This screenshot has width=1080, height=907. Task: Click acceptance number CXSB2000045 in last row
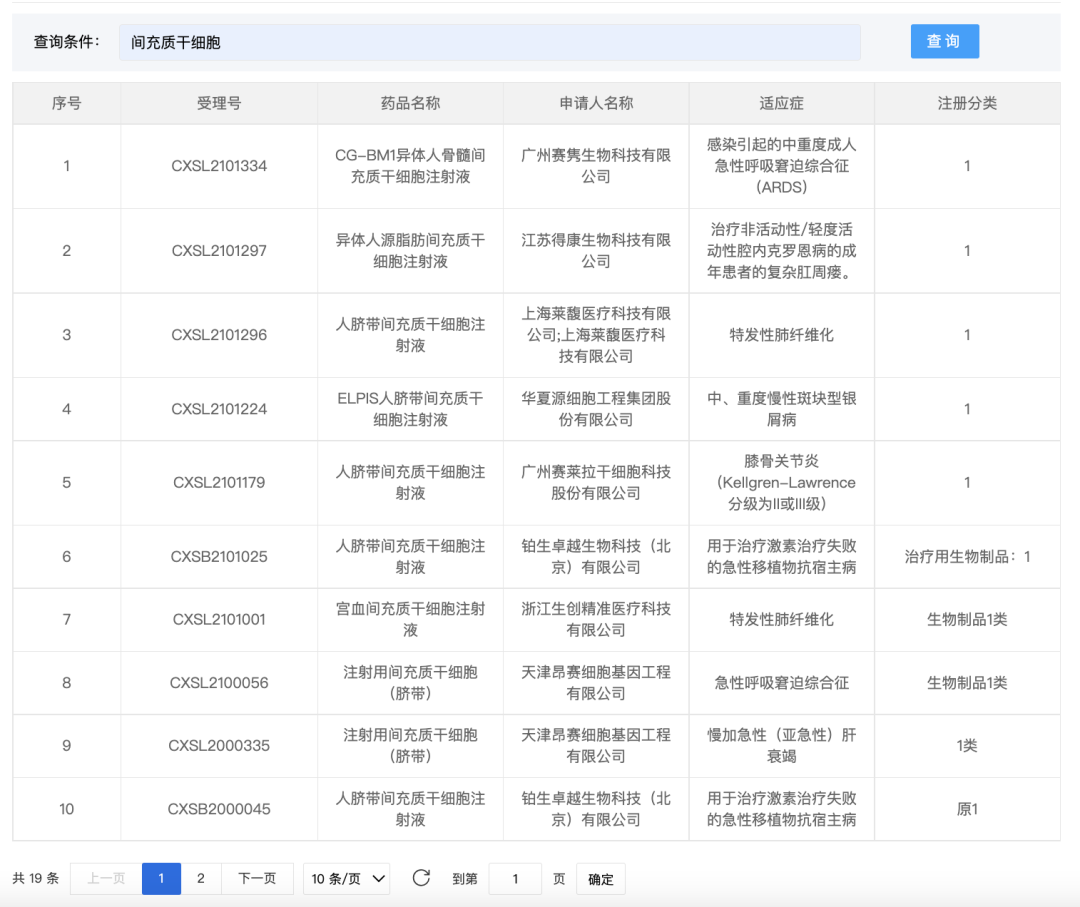click(219, 809)
